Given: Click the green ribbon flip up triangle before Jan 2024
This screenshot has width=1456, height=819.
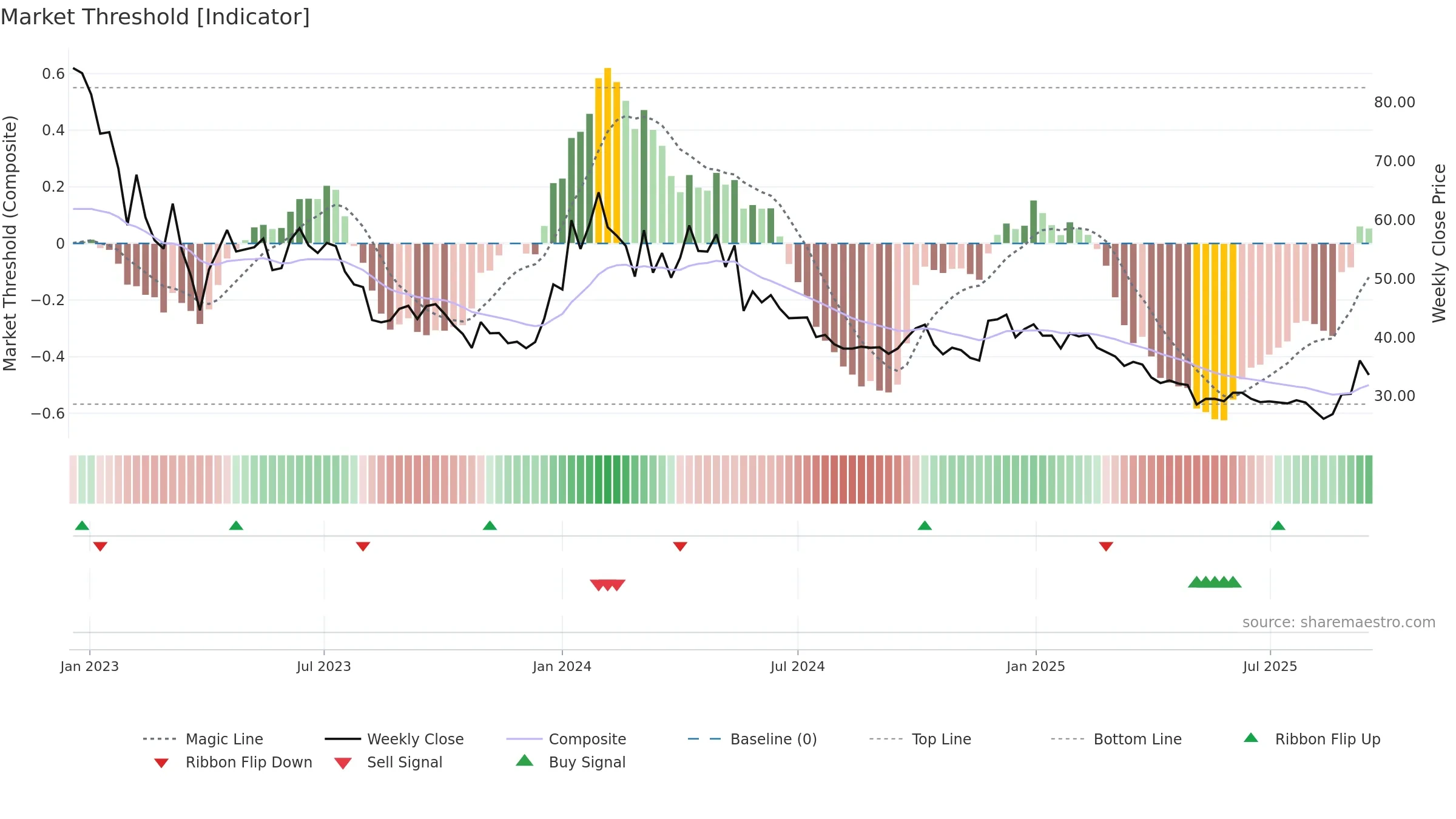Looking at the screenshot, I should click(x=490, y=525).
